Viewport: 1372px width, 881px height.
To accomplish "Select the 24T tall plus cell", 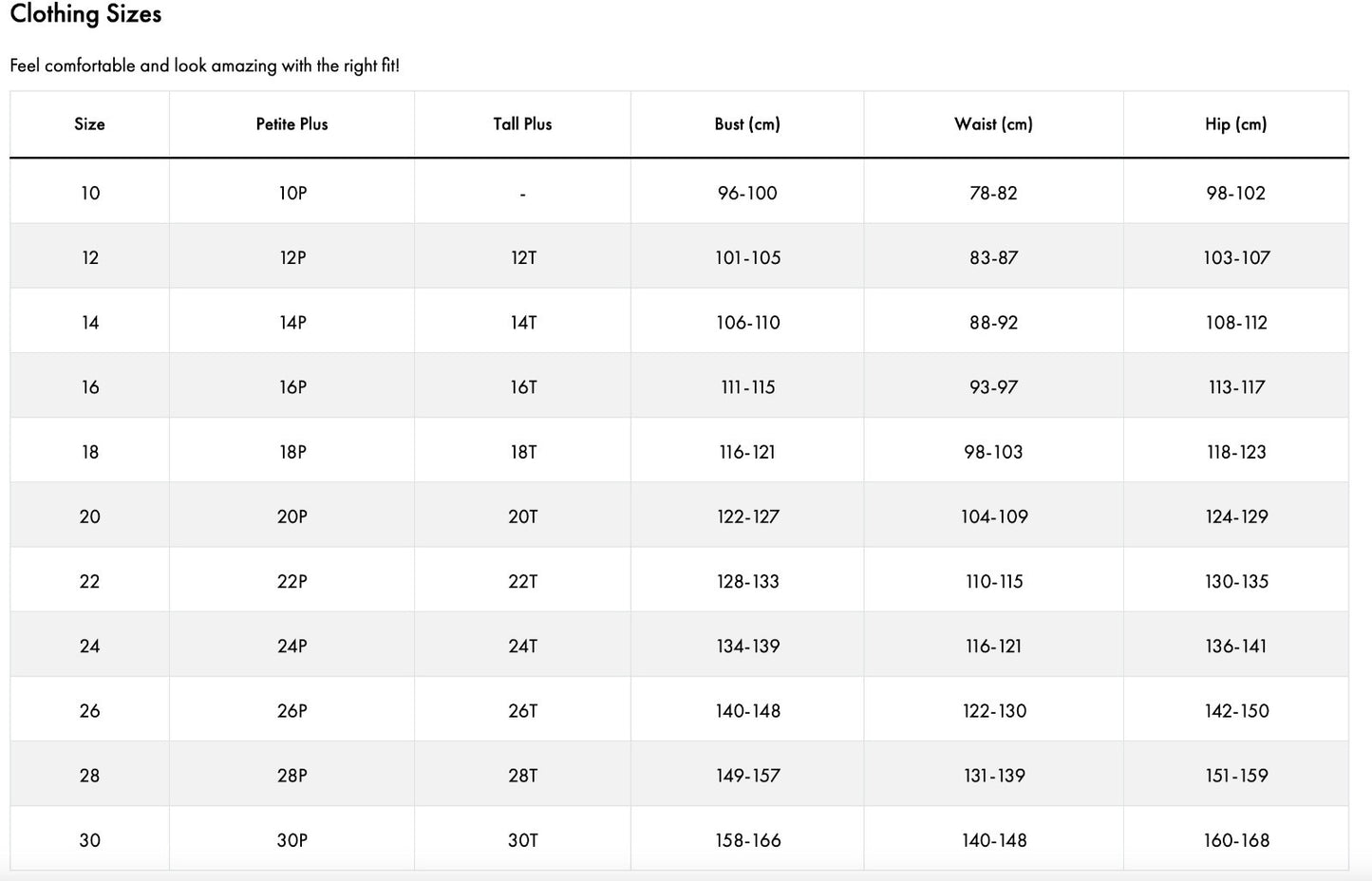I will (523, 647).
